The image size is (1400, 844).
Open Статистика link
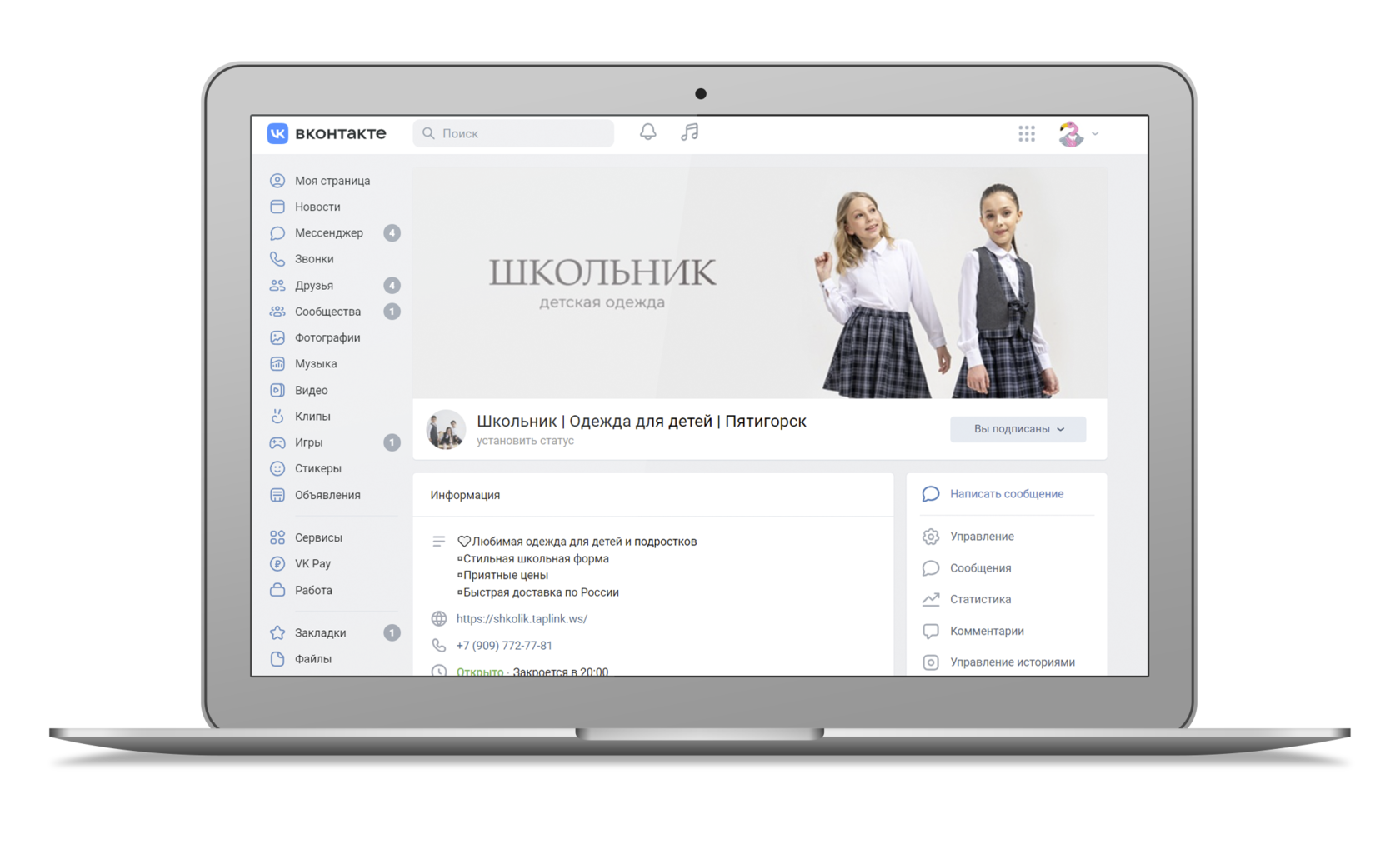point(980,599)
